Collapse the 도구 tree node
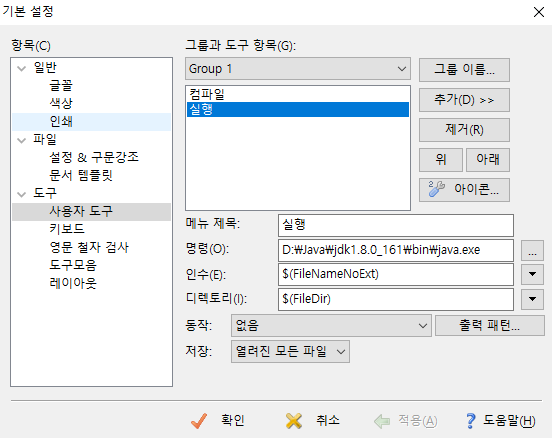Image resolution: width=552 pixels, height=438 pixels. [x=22, y=194]
